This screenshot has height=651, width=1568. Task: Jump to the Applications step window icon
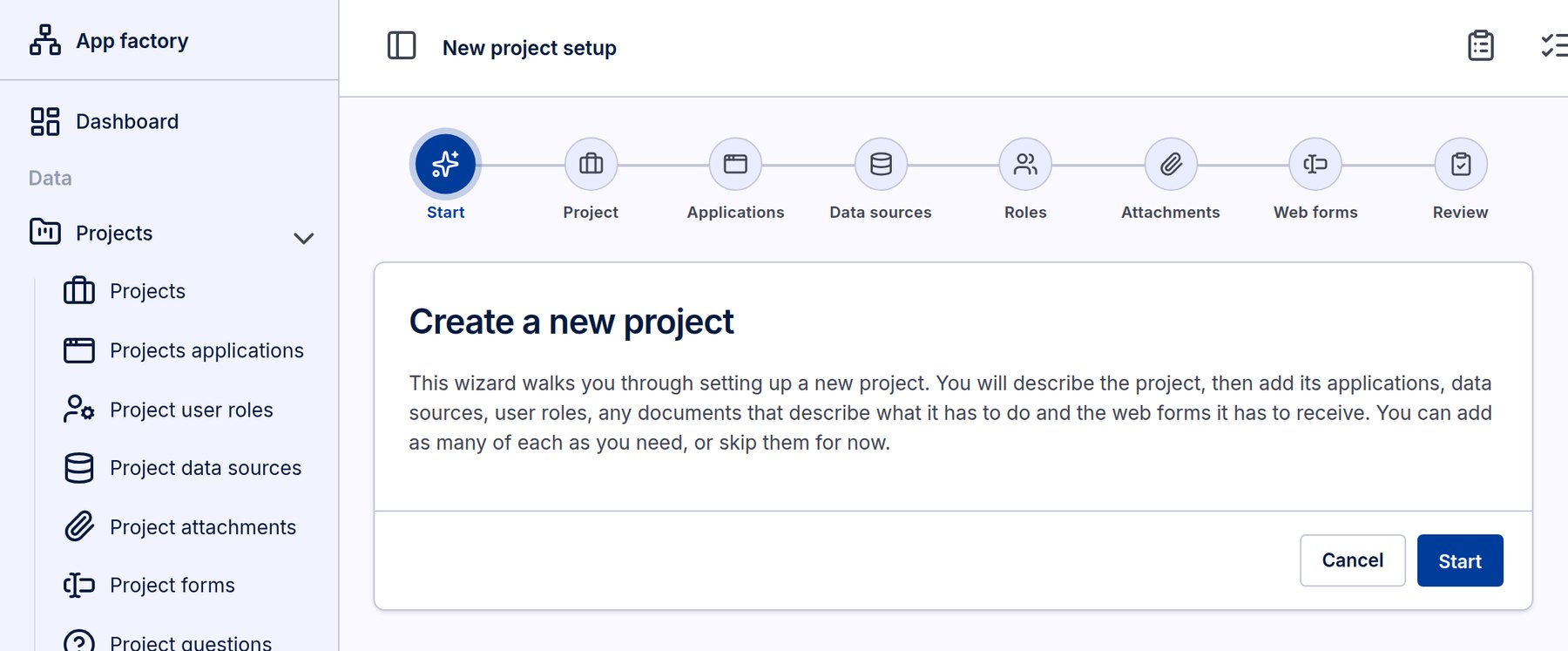click(x=735, y=164)
